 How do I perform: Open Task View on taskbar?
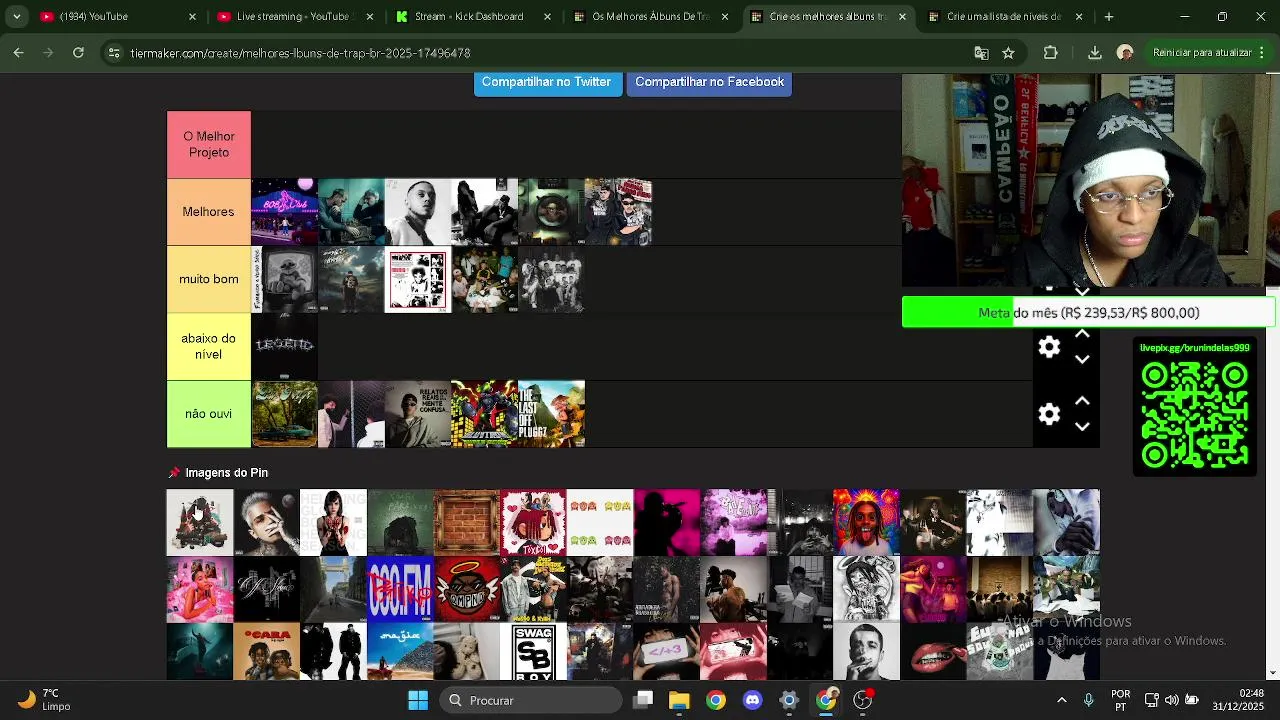[x=643, y=700]
